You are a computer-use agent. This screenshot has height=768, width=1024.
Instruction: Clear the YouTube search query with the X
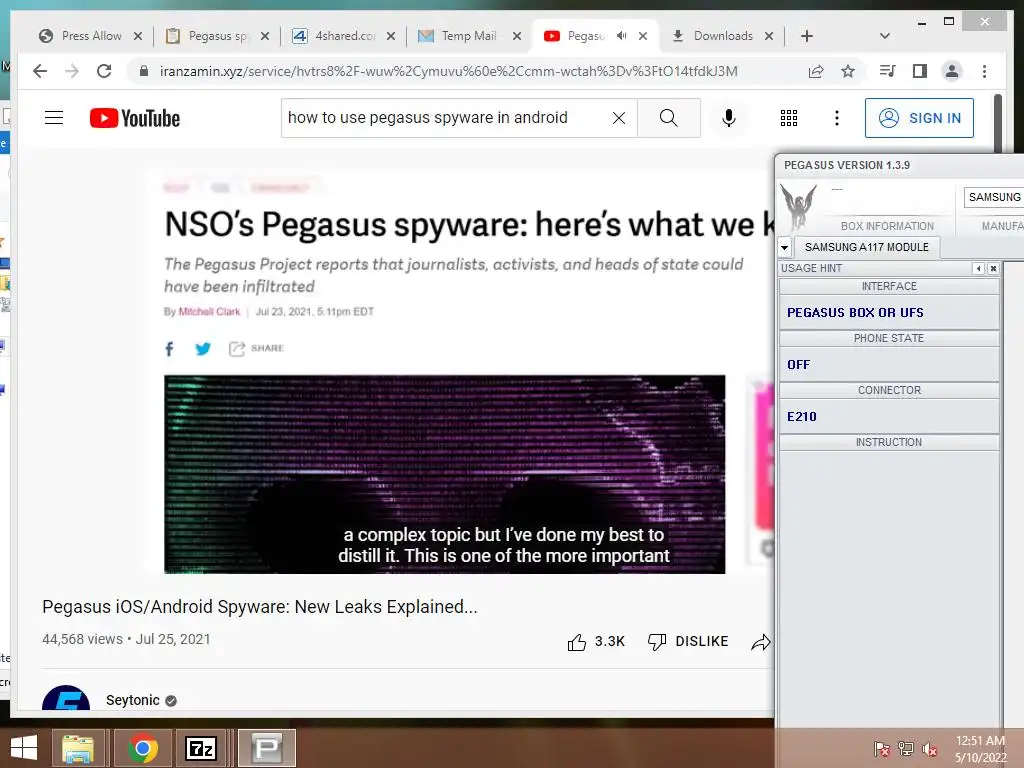click(618, 118)
